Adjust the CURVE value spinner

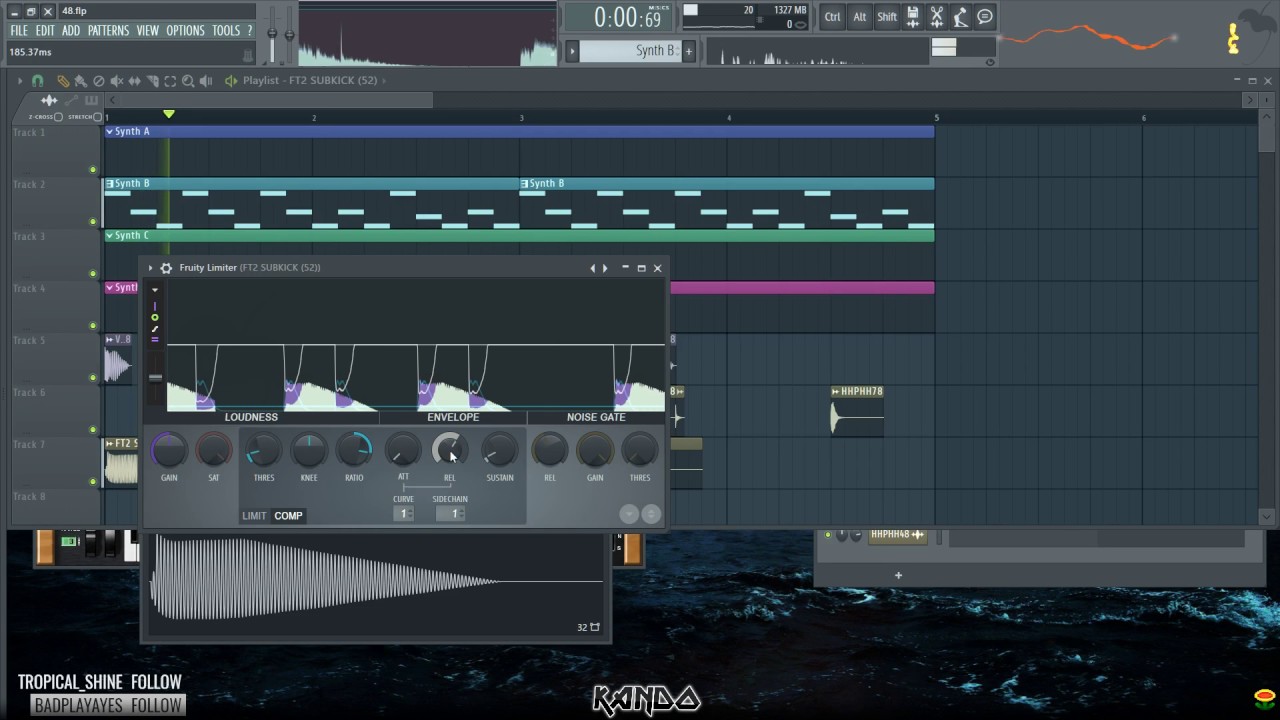(404, 514)
